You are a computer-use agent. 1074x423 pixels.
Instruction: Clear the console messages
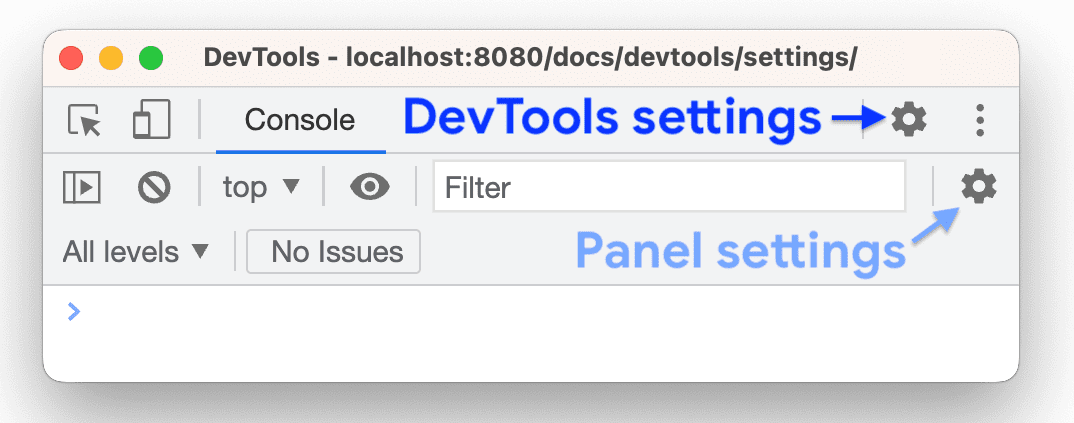coord(154,187)
